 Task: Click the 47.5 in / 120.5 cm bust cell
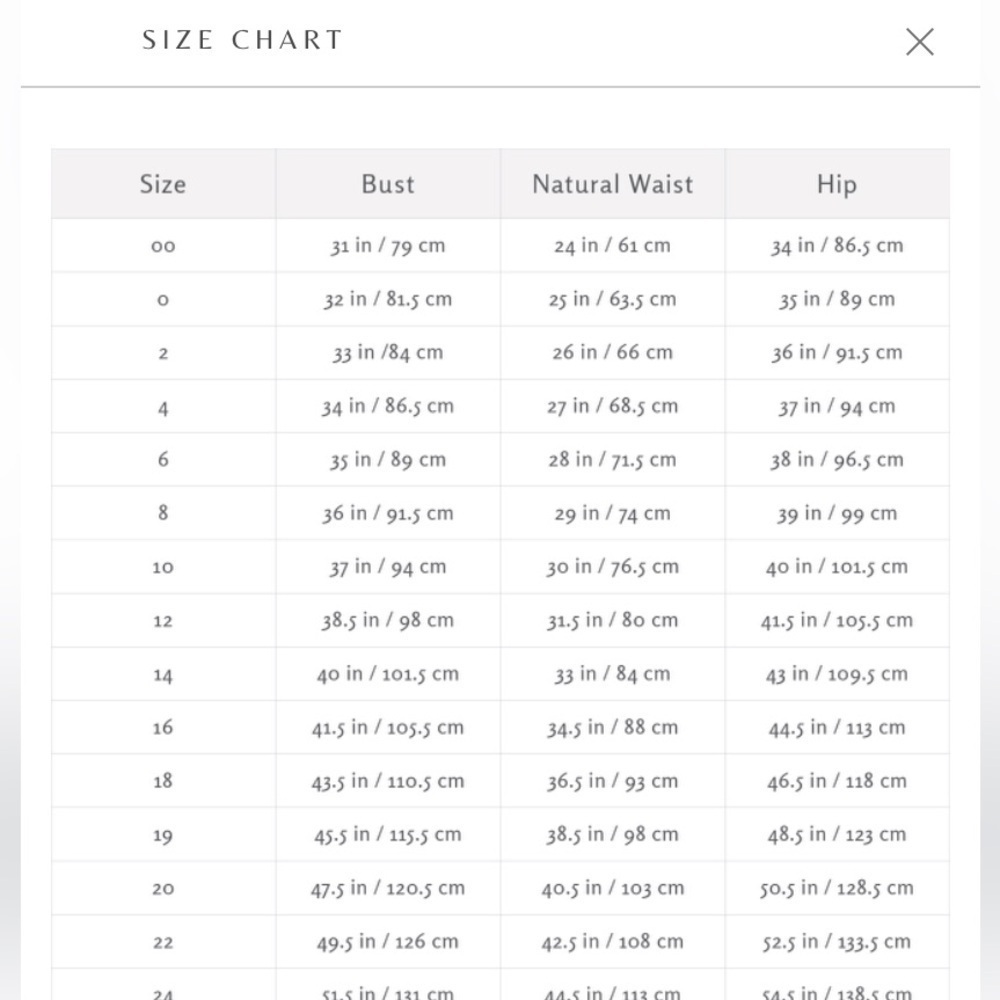pyautogui.click(x=388, y=888)
